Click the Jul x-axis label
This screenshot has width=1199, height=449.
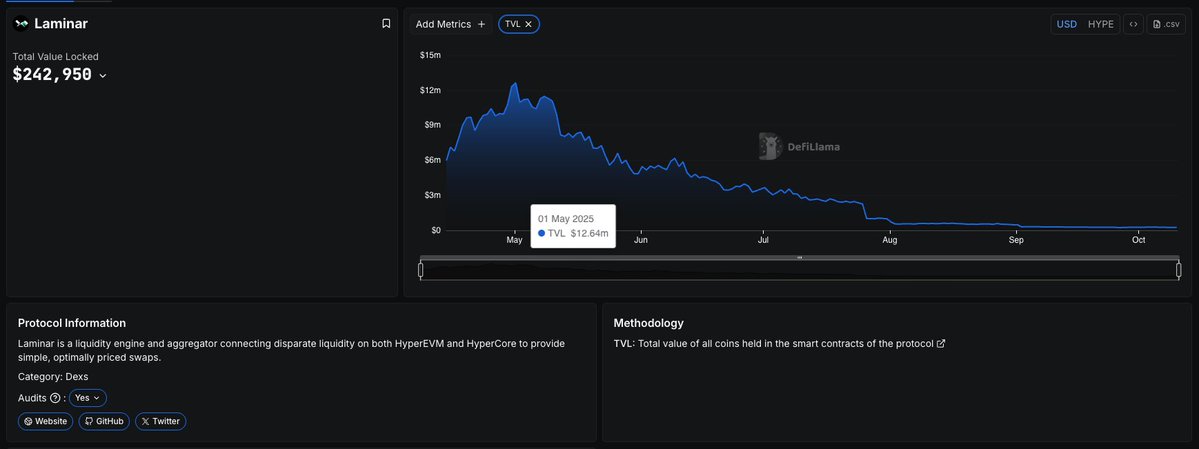point(763,240)
